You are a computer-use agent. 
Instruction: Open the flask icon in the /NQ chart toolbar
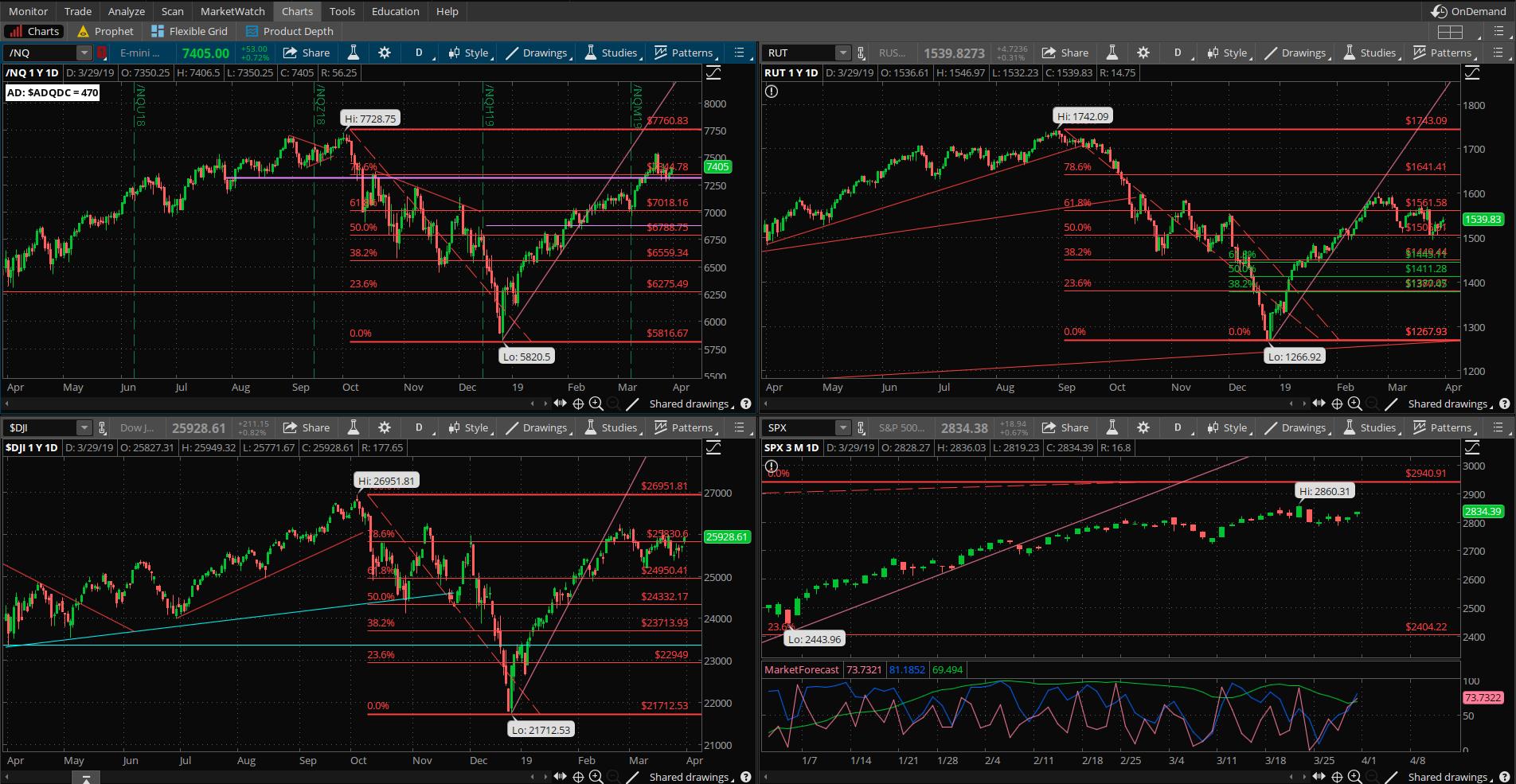(x=354, y=53)
